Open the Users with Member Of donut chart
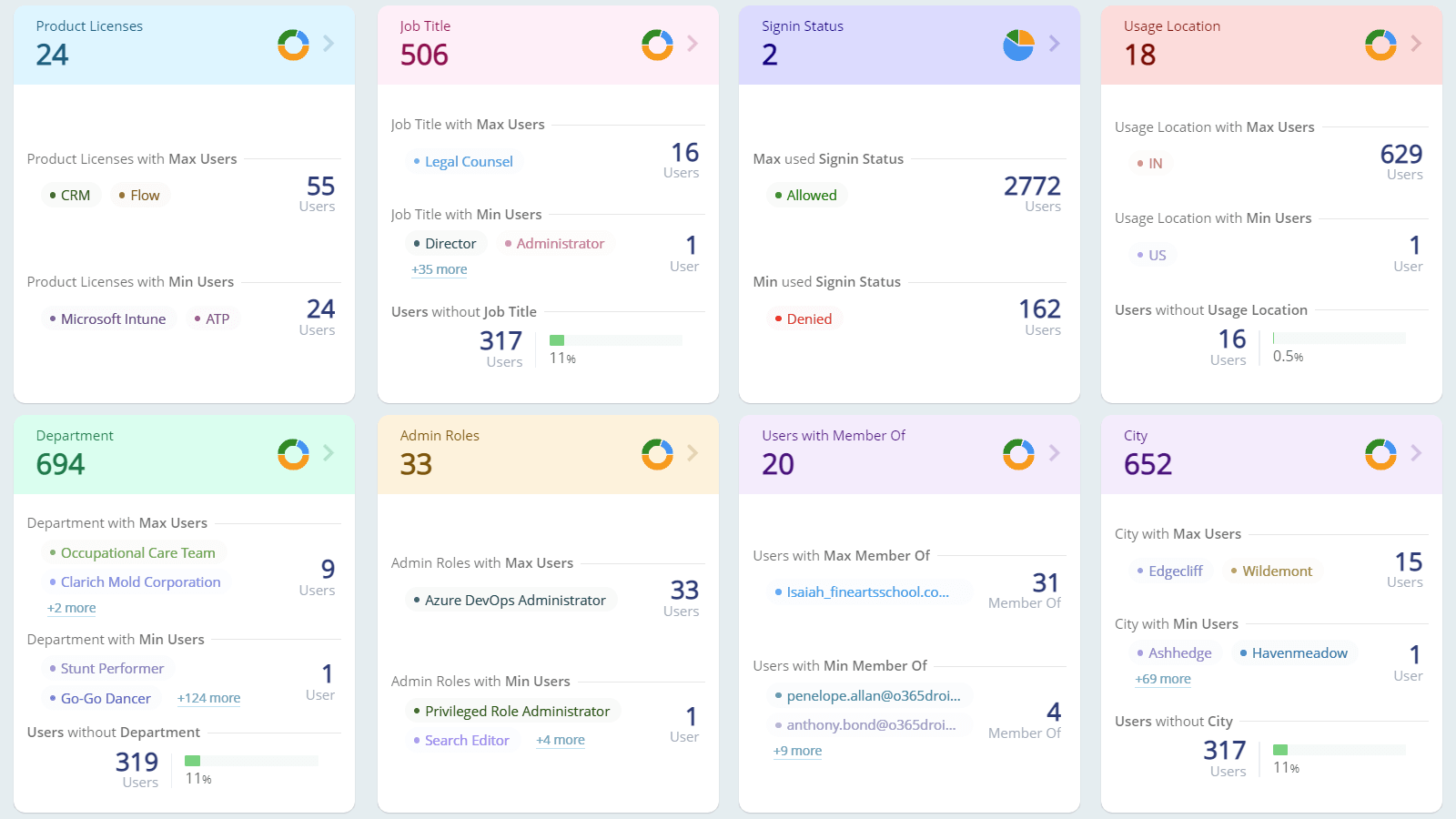Image resolution: width=1456 pixels, height=819 pixels. tap(1018, 453)
